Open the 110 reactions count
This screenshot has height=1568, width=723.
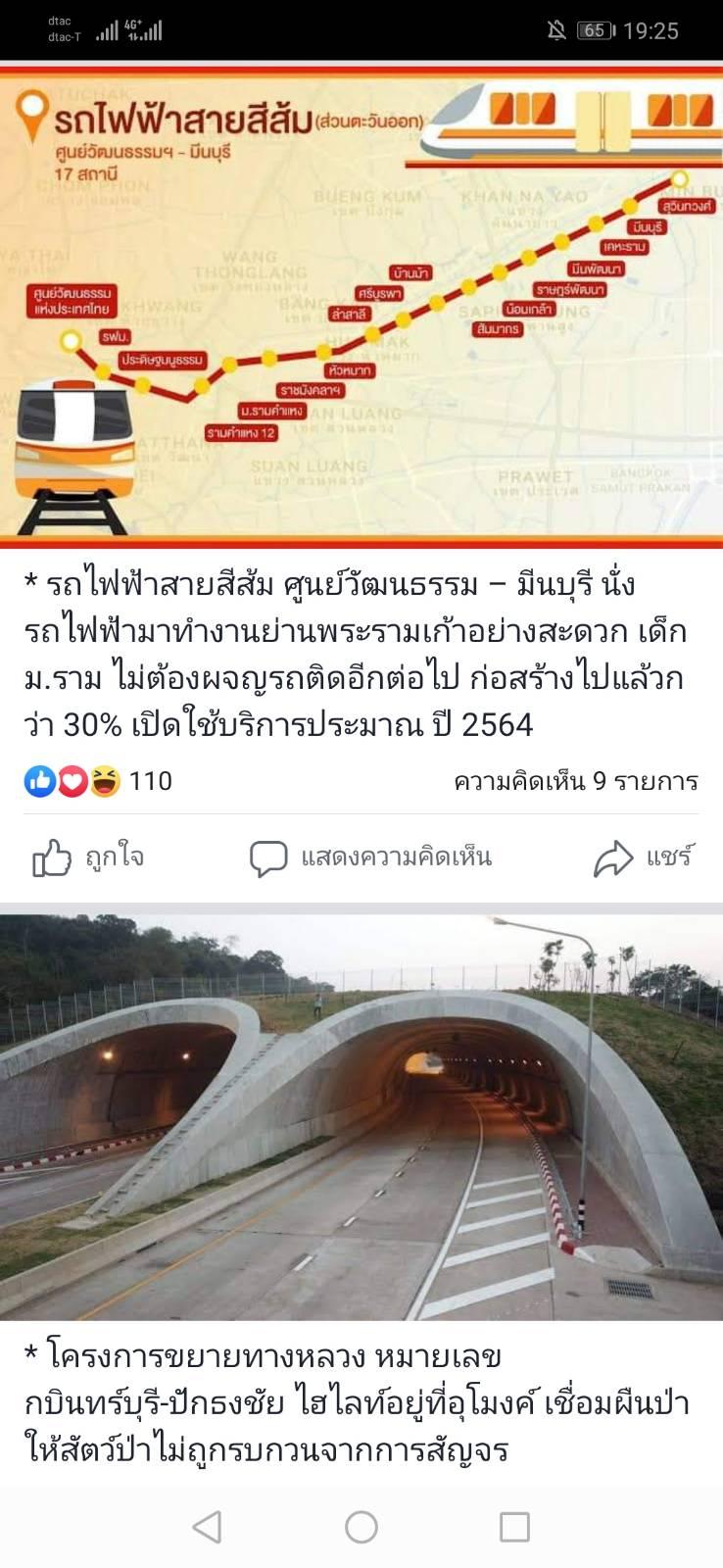(151, 781)
